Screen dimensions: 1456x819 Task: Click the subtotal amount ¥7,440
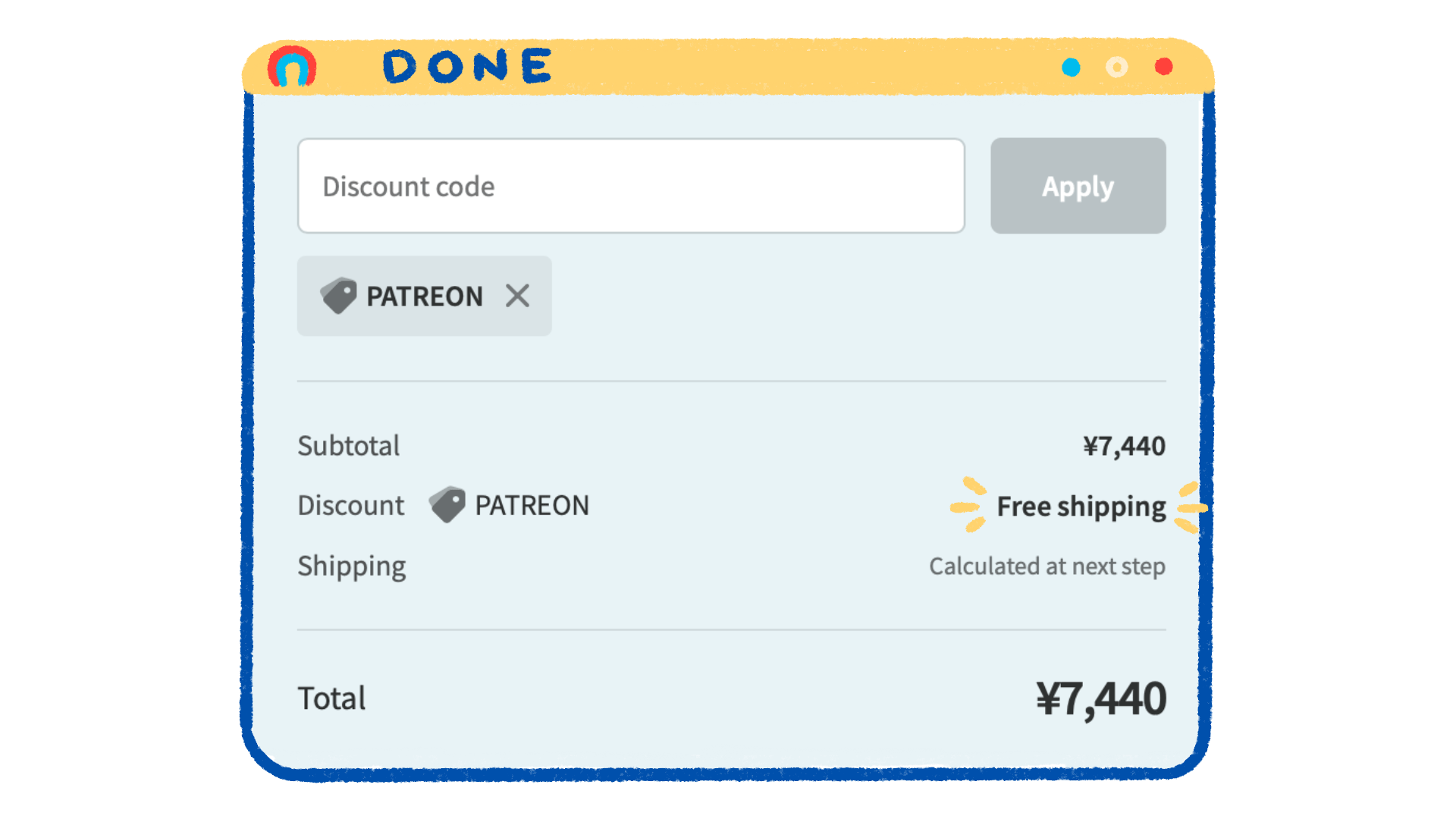[x=1124, y=446]
